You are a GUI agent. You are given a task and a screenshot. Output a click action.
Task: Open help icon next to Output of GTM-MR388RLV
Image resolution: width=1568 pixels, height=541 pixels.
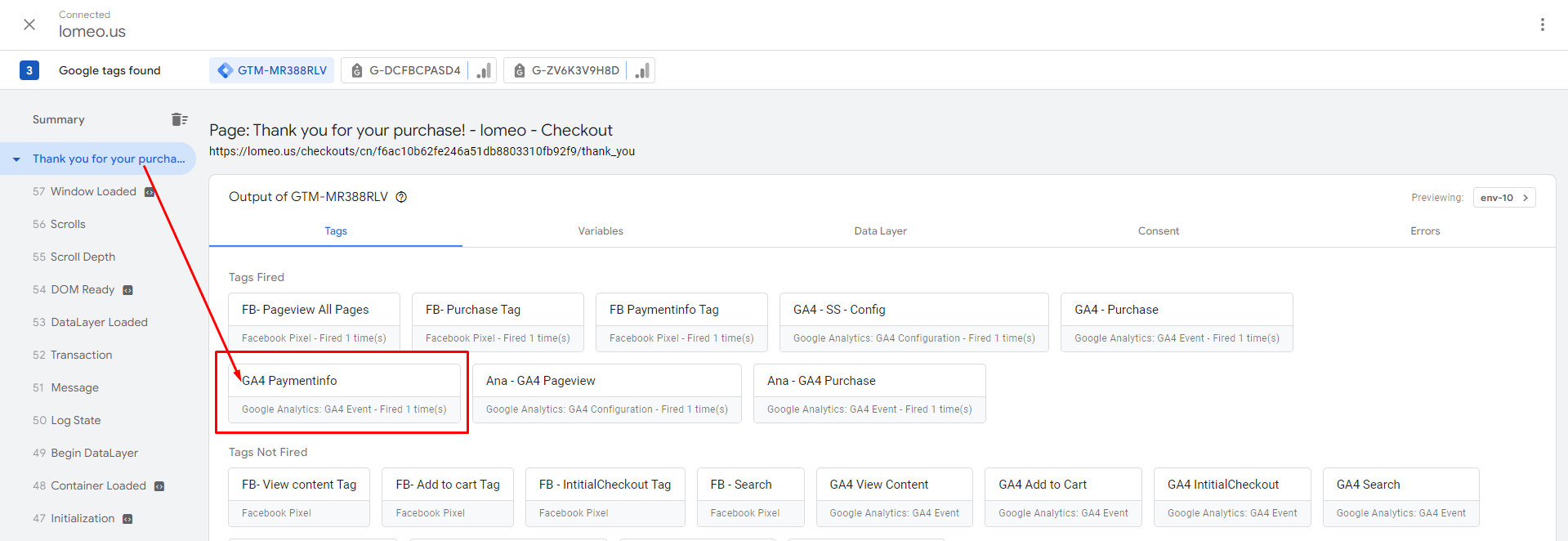tap(401, 197)
